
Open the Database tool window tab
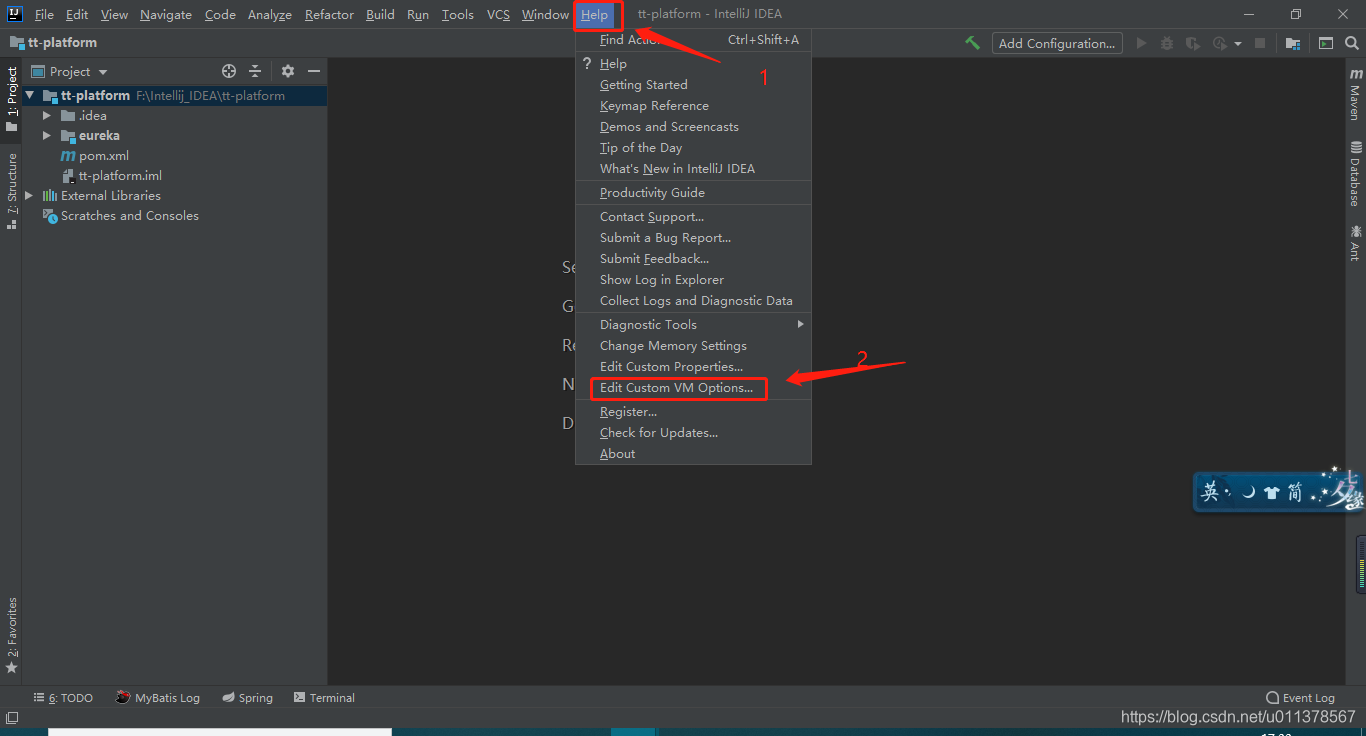point(1355,173)
